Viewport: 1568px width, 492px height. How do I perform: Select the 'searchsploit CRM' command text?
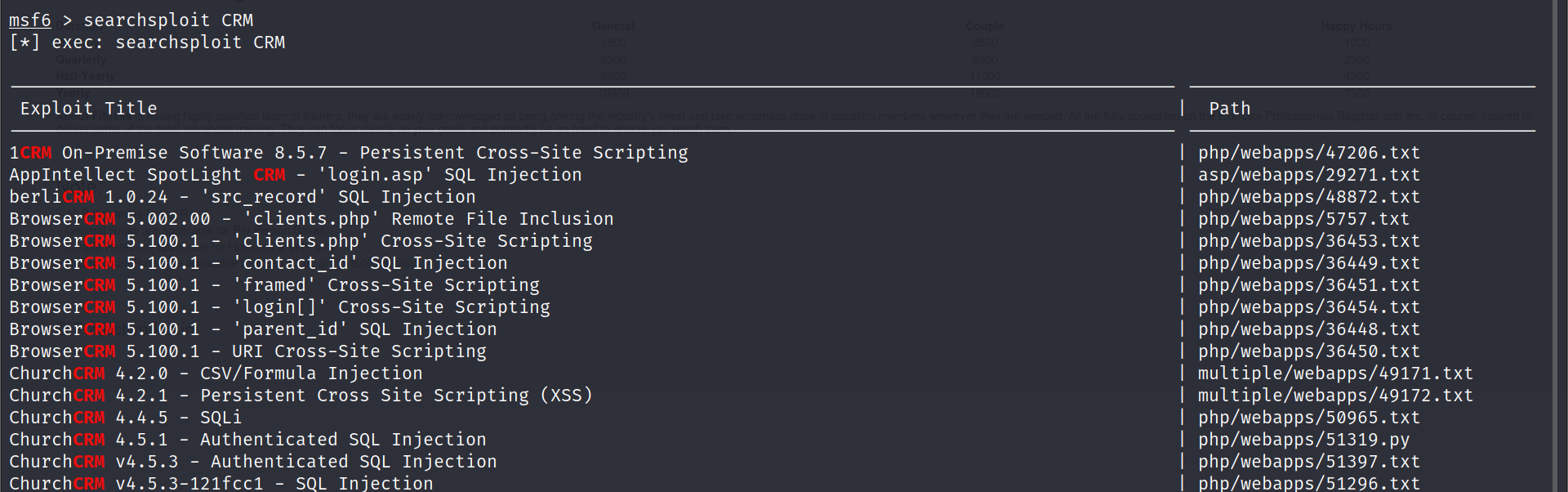(168, 20)
